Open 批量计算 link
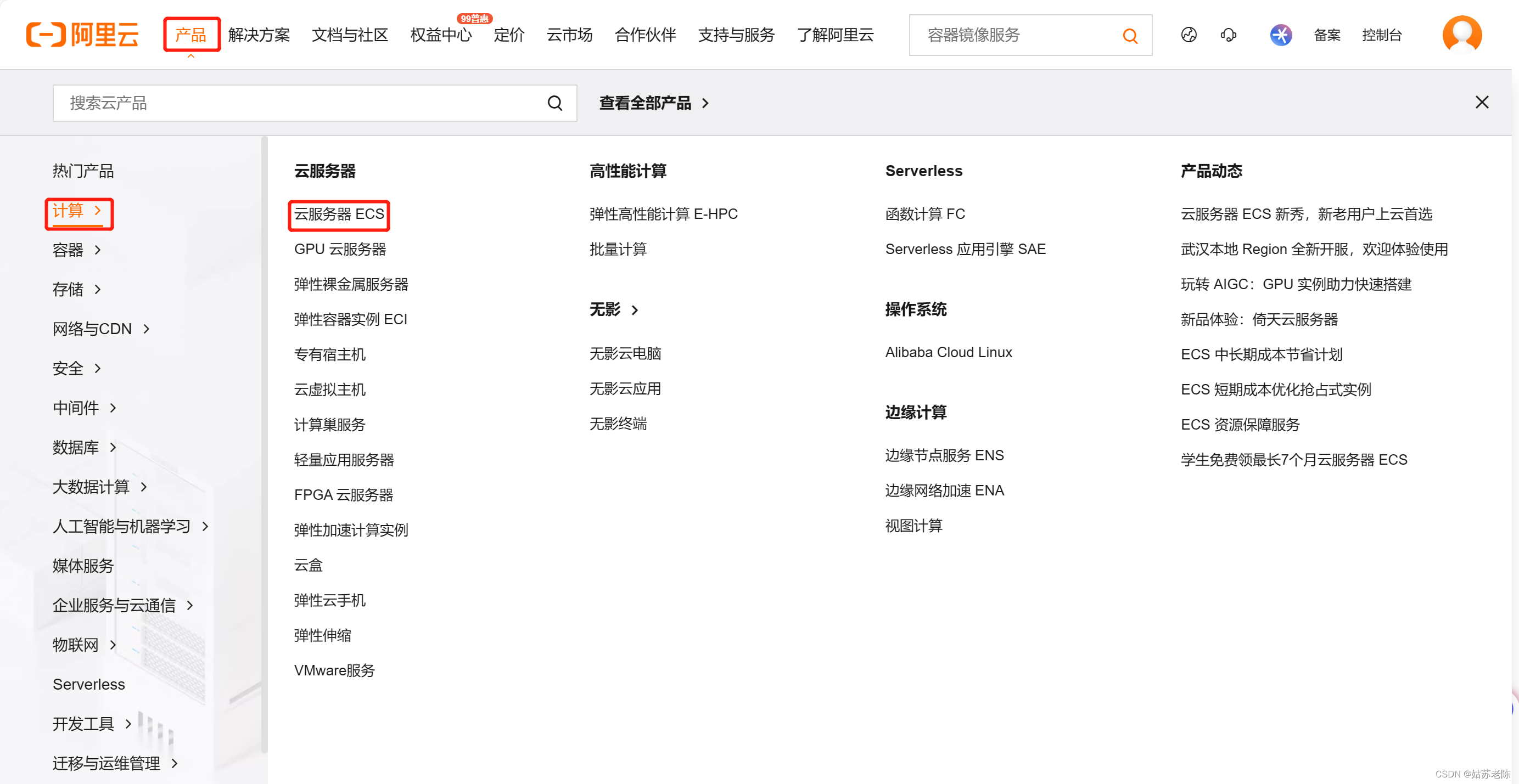 coord(618,249)
